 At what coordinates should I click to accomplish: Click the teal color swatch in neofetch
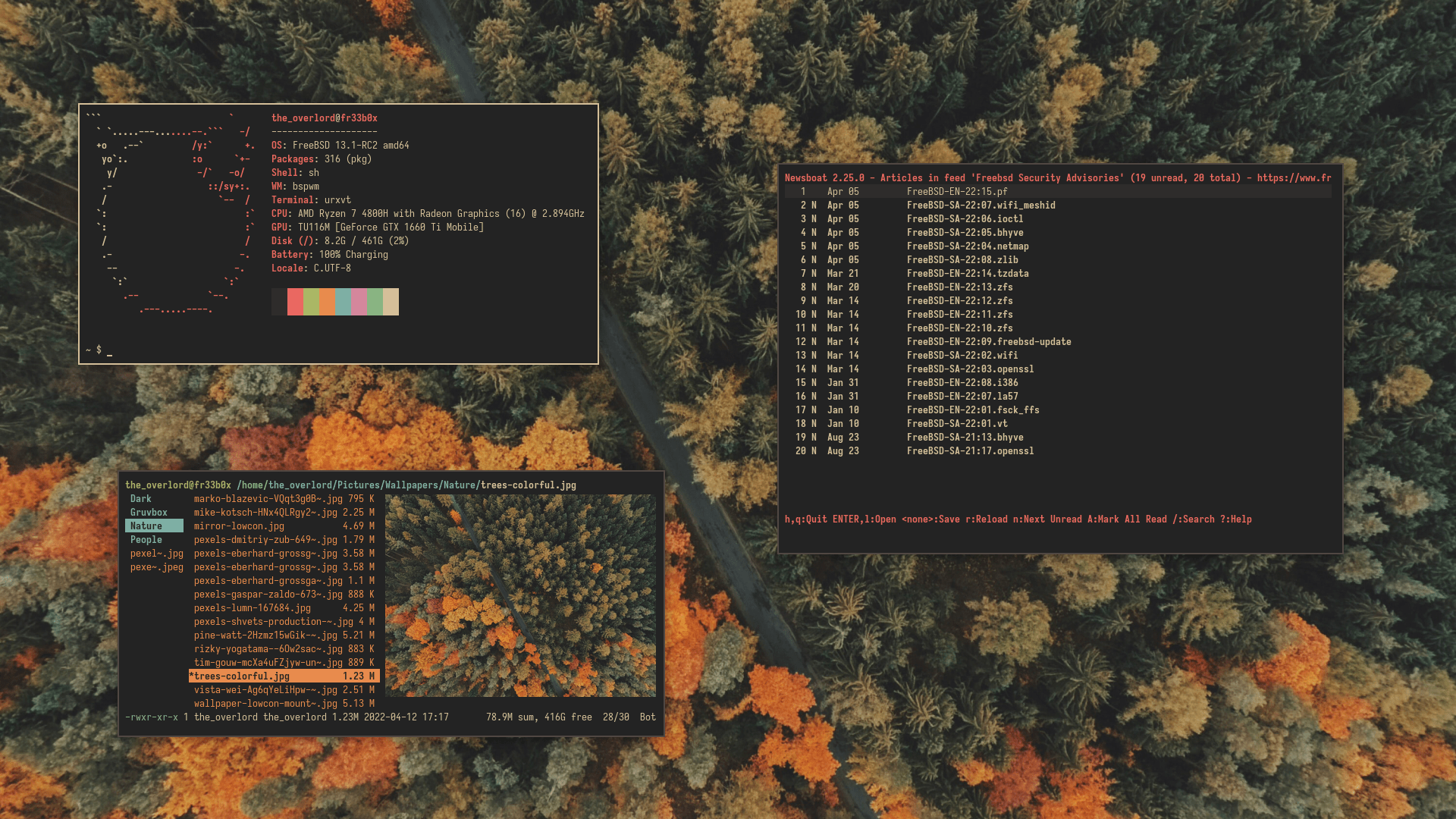point(343,302)
